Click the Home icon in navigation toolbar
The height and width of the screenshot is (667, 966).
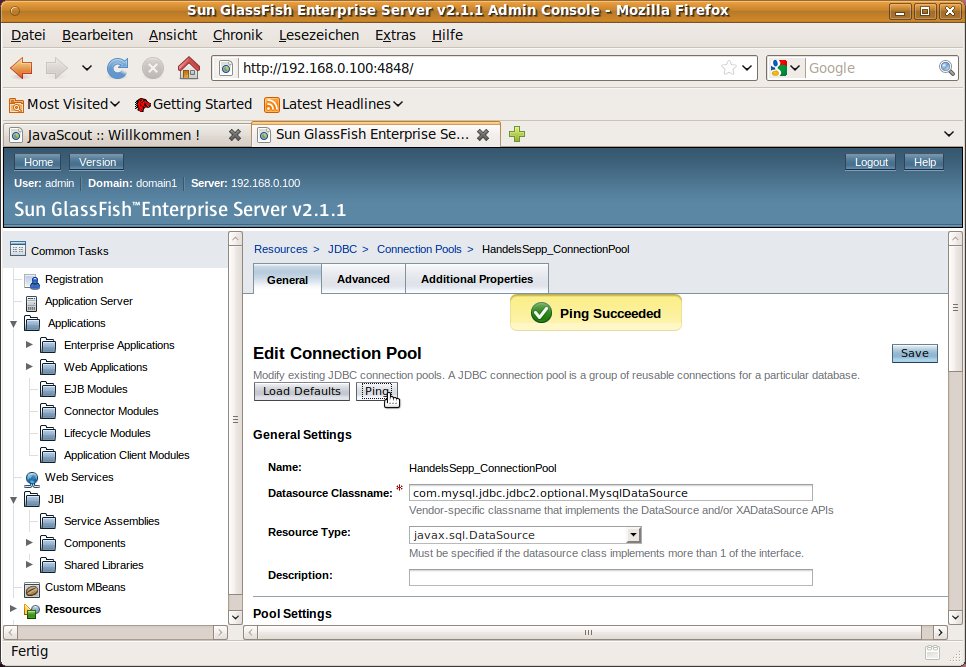188,68
